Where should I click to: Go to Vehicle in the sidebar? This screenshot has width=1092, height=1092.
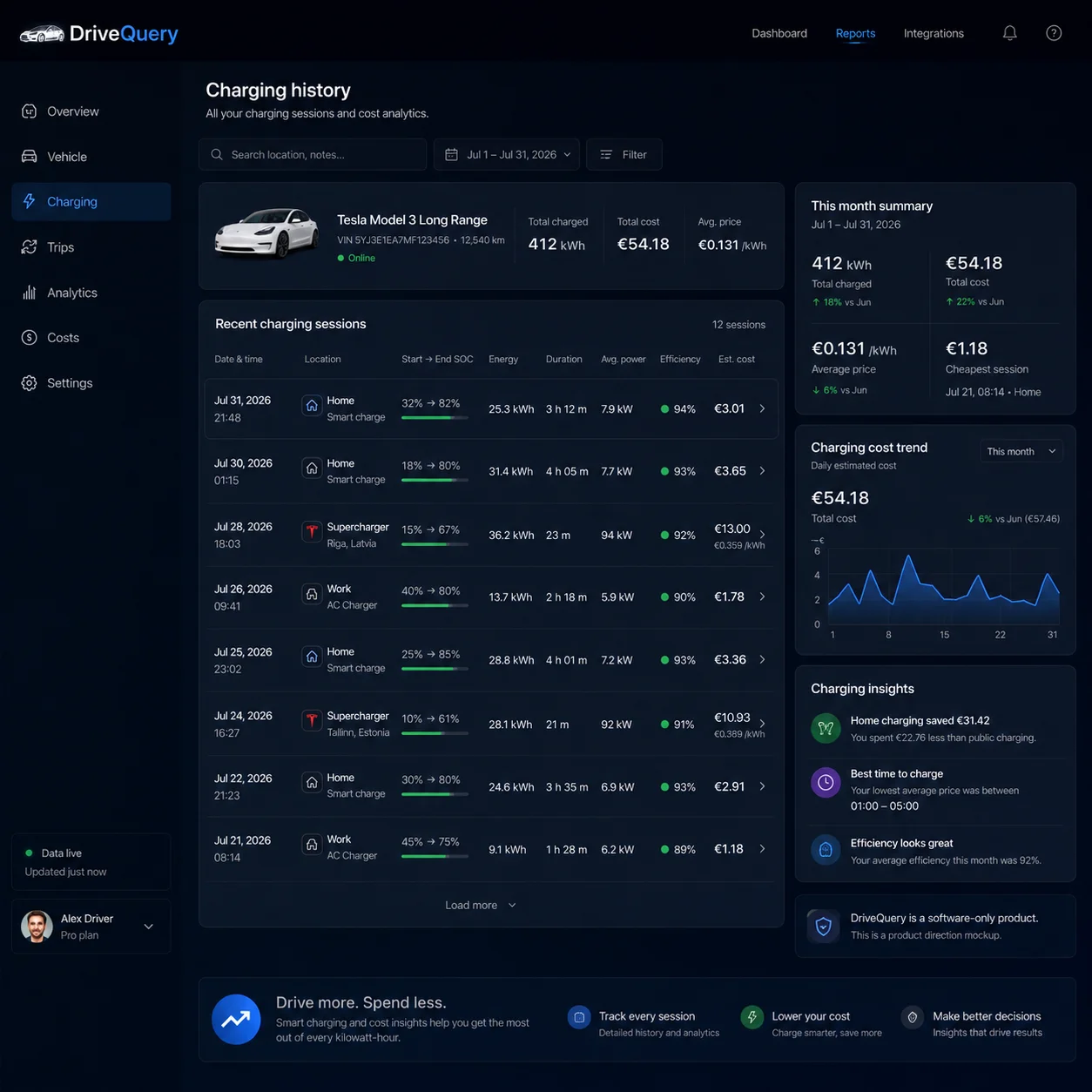point(91,157)
